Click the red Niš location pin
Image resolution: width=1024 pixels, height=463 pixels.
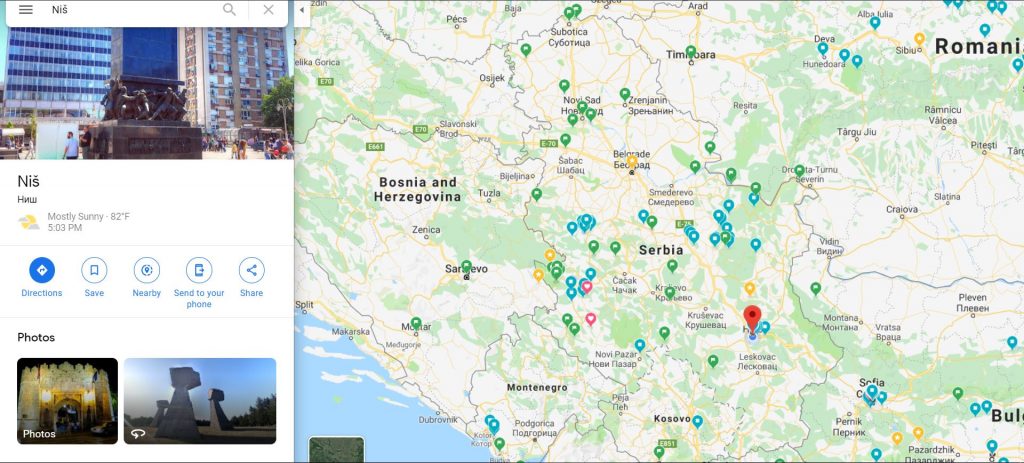[753, 318]
